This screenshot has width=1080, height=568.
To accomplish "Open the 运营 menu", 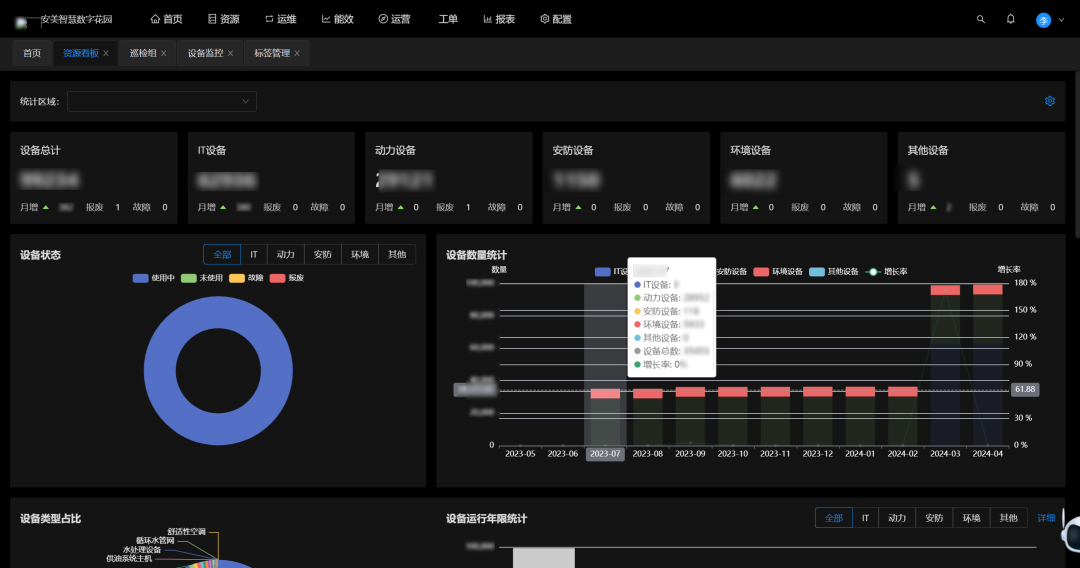I will 394,19.
